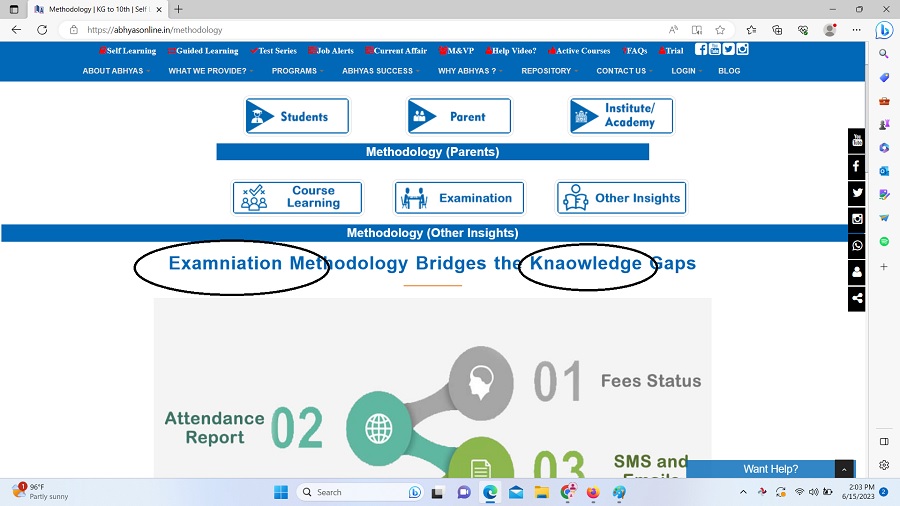Viewport: 900px width, 506px height.
Task: Open the LOGIN dropdown
Action: (x=686, y=71)
